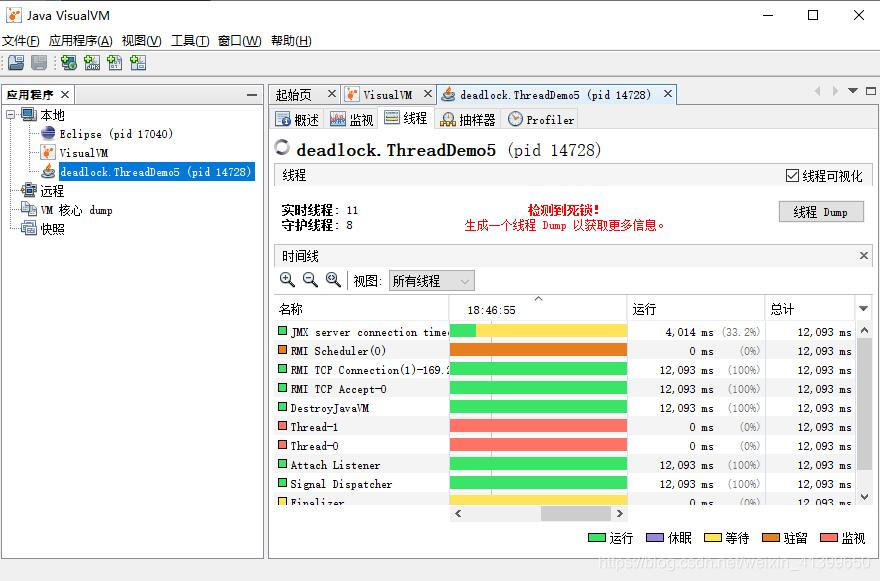This screenshot has height=581, width=880.
Task: Switch to the 抽样器 tab
Action: 468,120
